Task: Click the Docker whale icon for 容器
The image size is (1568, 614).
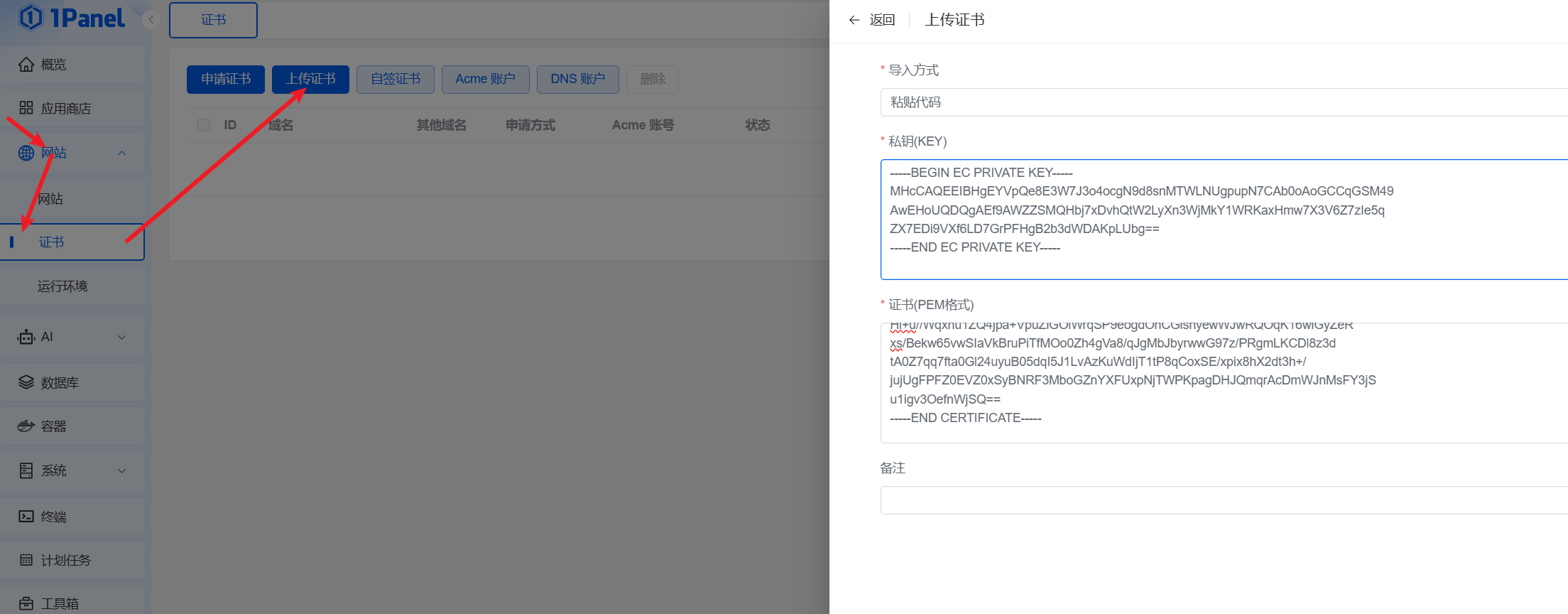Action: click(x=26, y=426)
